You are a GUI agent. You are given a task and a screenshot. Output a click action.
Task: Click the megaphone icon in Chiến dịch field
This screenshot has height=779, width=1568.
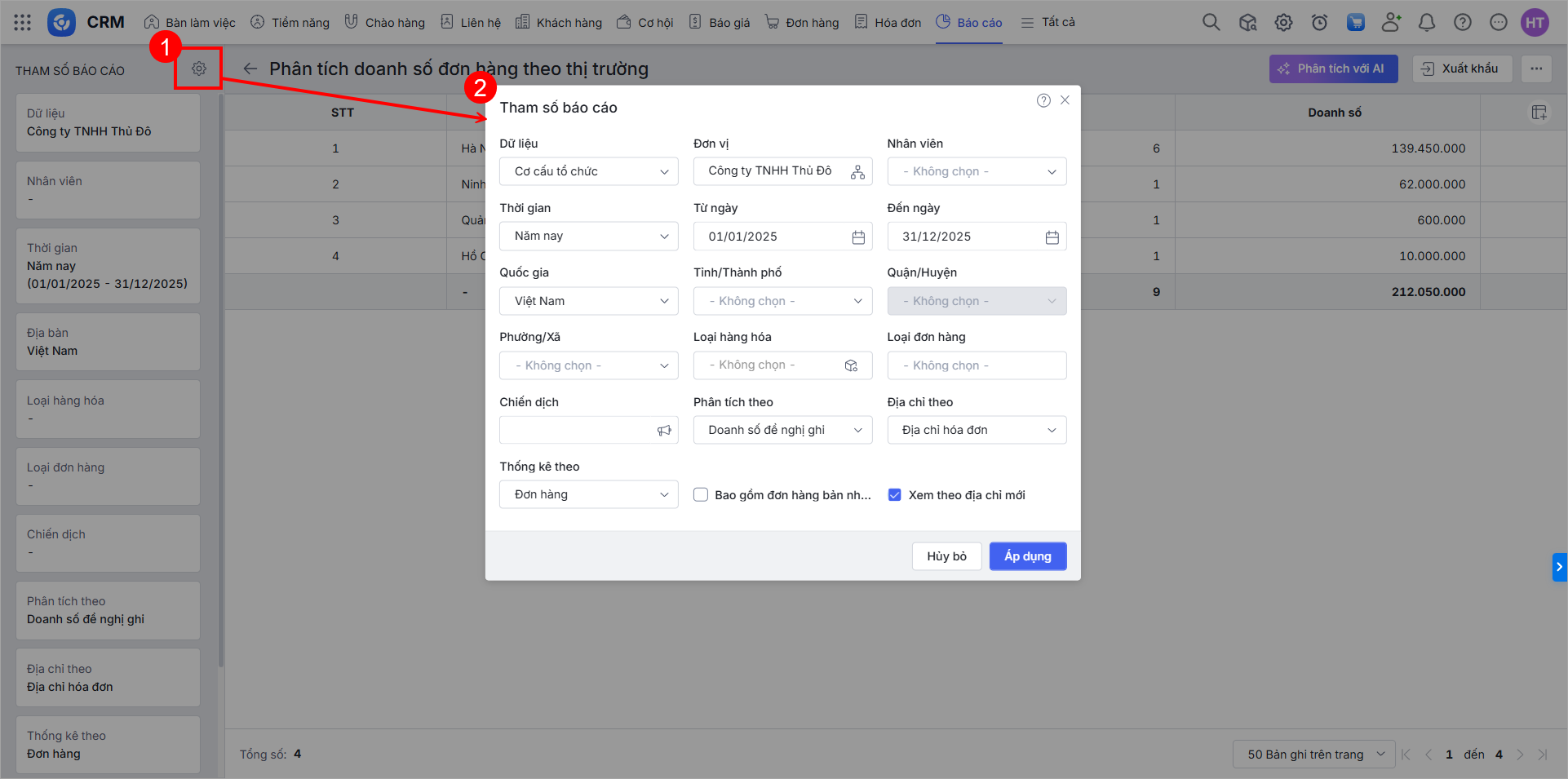click(664, 431)
